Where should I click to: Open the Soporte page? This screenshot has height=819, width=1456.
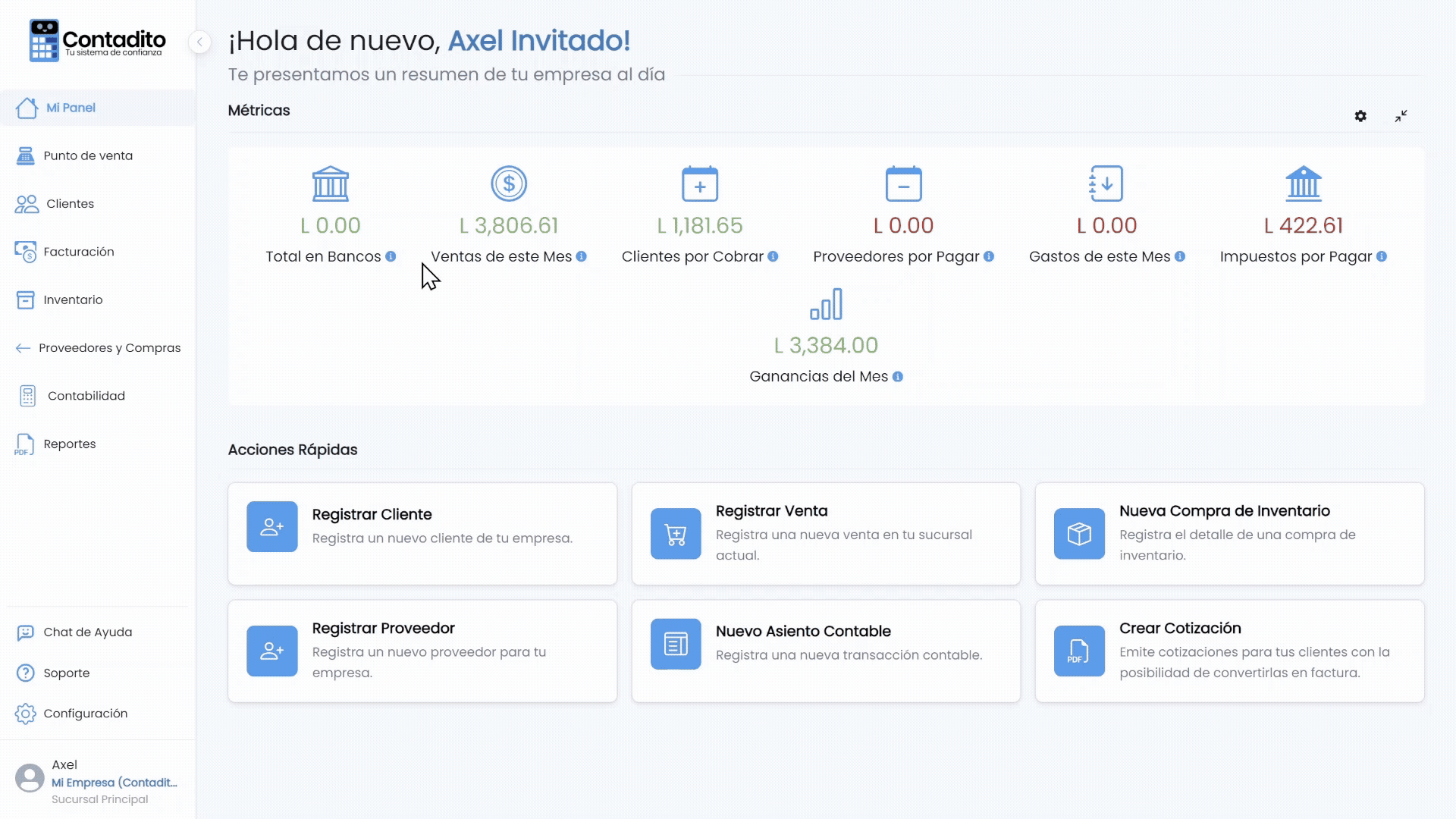[98, 673]
